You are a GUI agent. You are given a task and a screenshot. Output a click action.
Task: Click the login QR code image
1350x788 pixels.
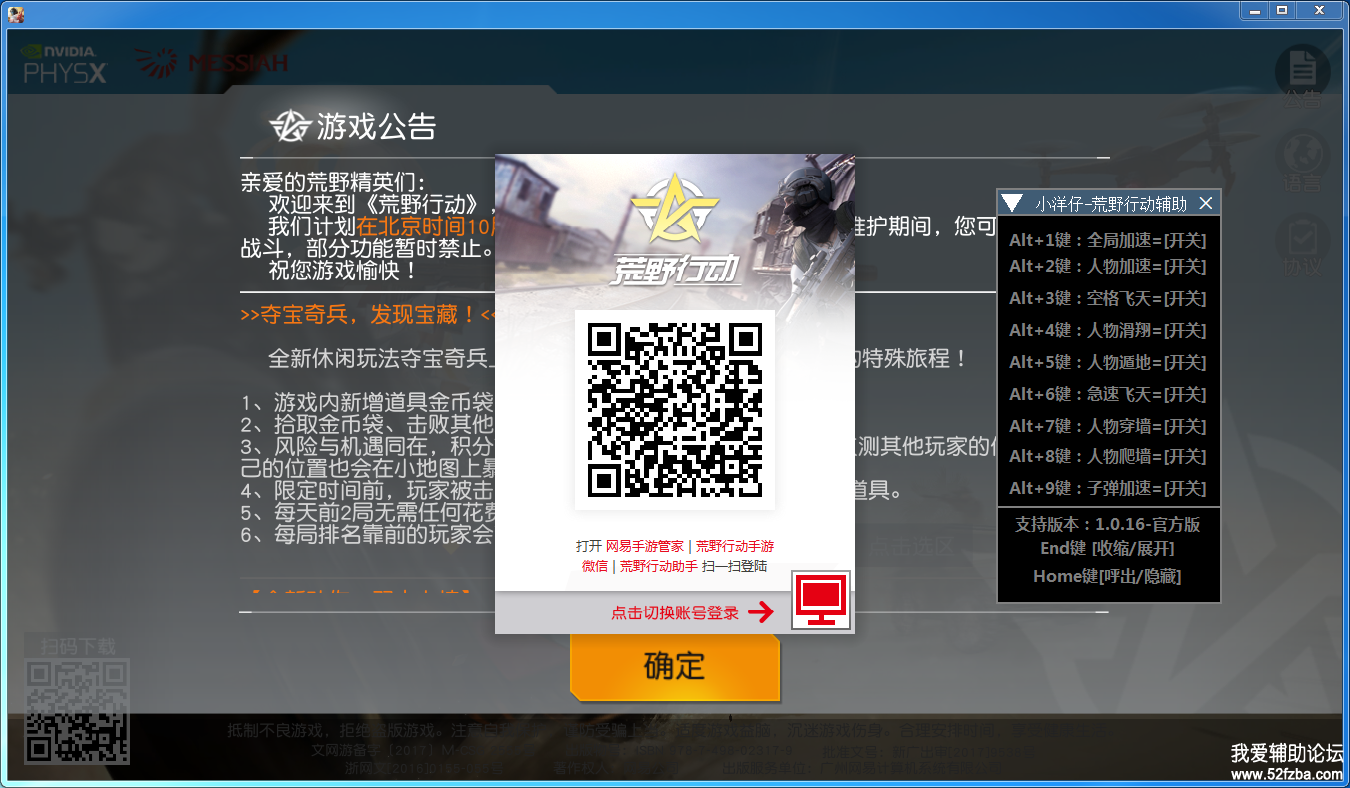[x=675, y=410]
